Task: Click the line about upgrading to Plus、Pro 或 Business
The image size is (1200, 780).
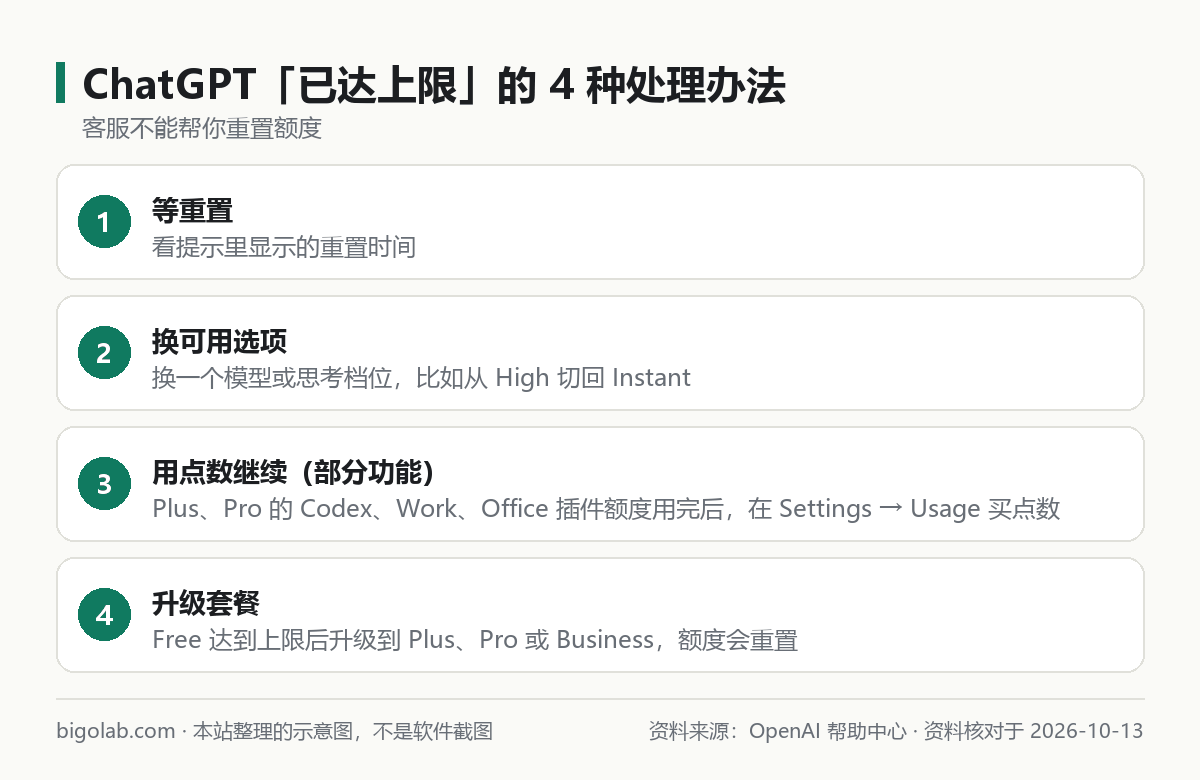Action: pyautogui.click(x=475, y=640)
